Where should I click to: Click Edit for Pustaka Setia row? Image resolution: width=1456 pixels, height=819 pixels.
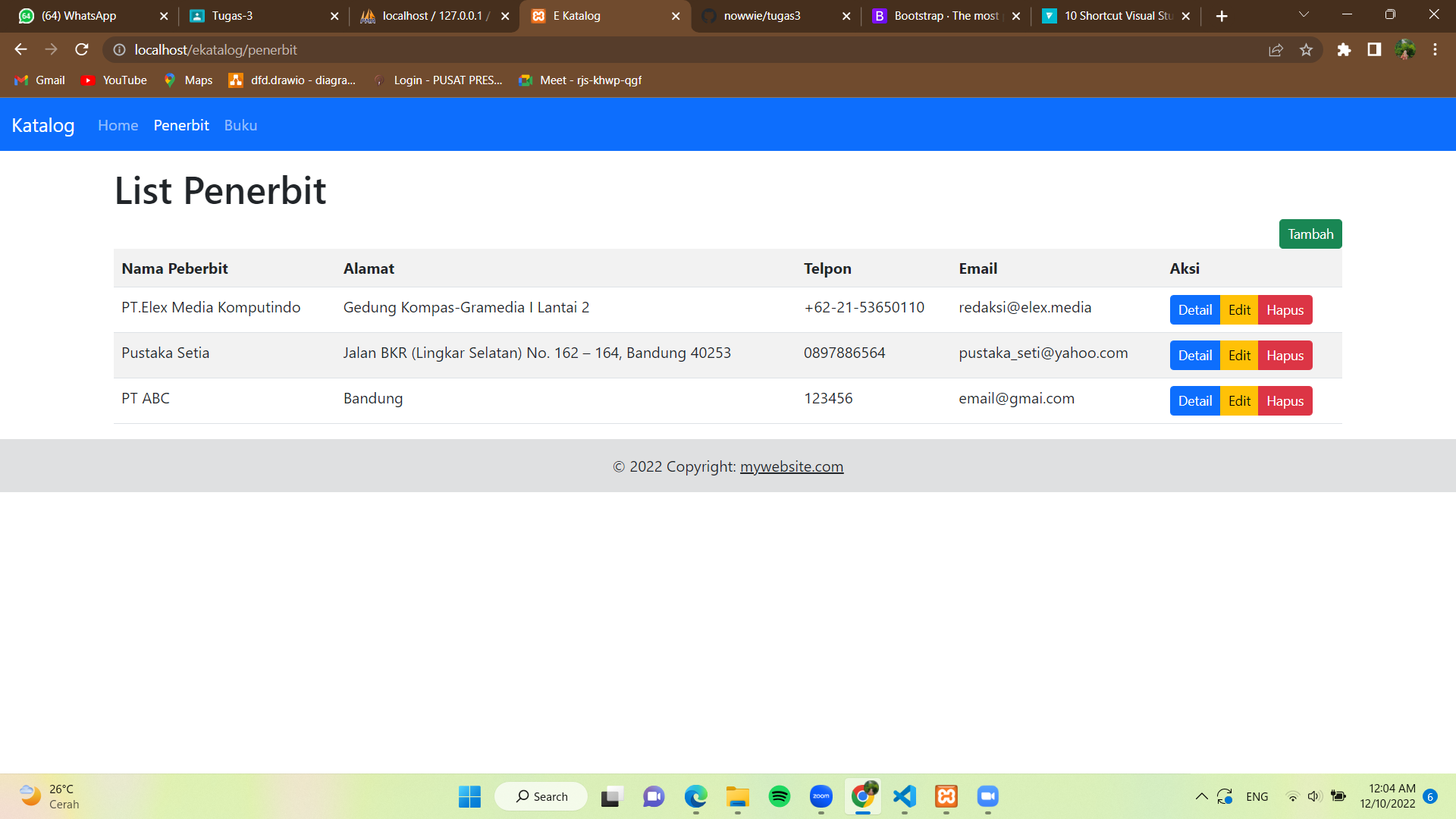[1239, 355]
